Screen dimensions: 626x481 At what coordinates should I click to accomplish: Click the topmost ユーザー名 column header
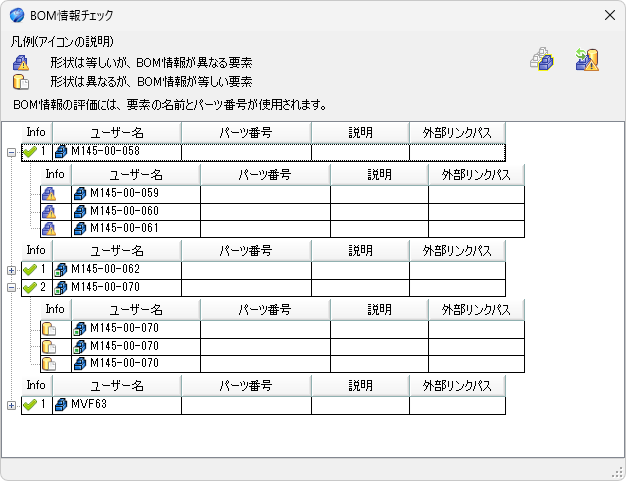pos(117,133)
